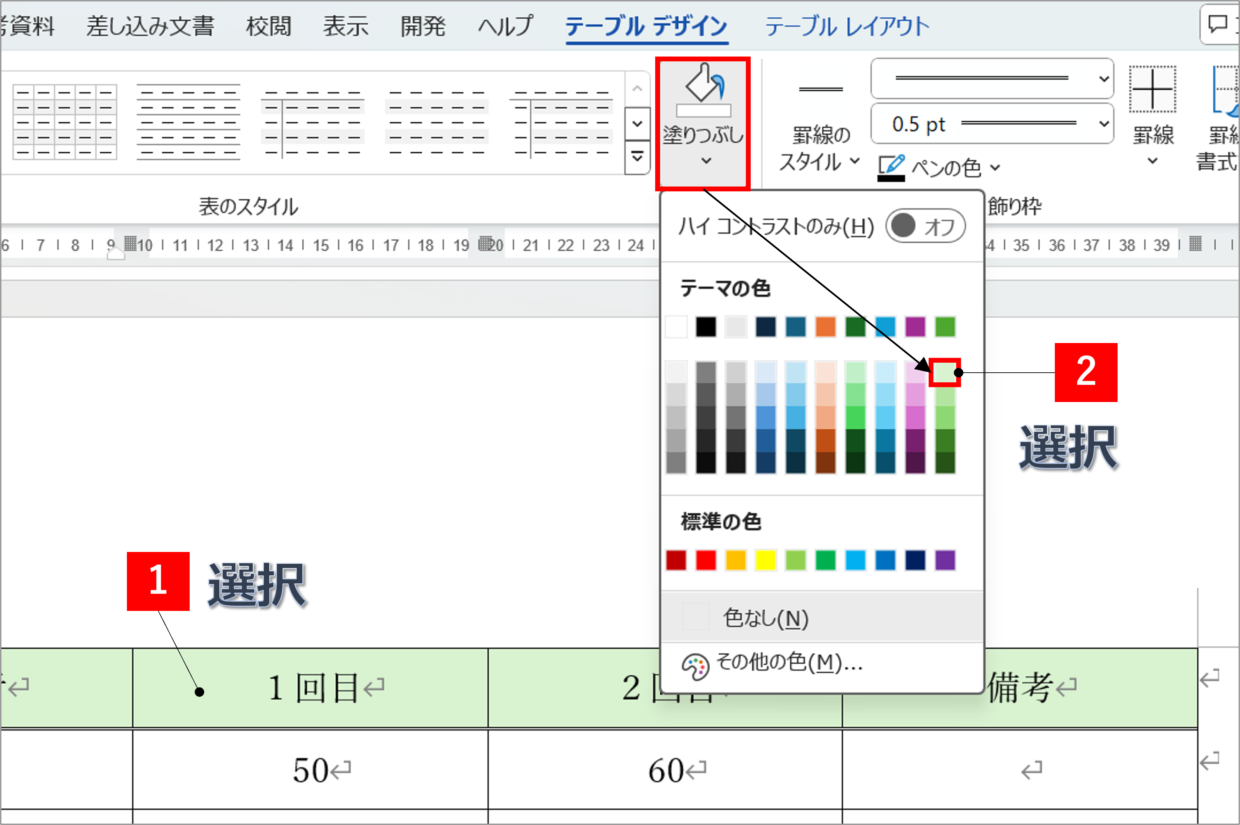Screen dimensions: 1240x825
Task: Expand the table styles gallery (more button)
Action: [x=637, y=157]
